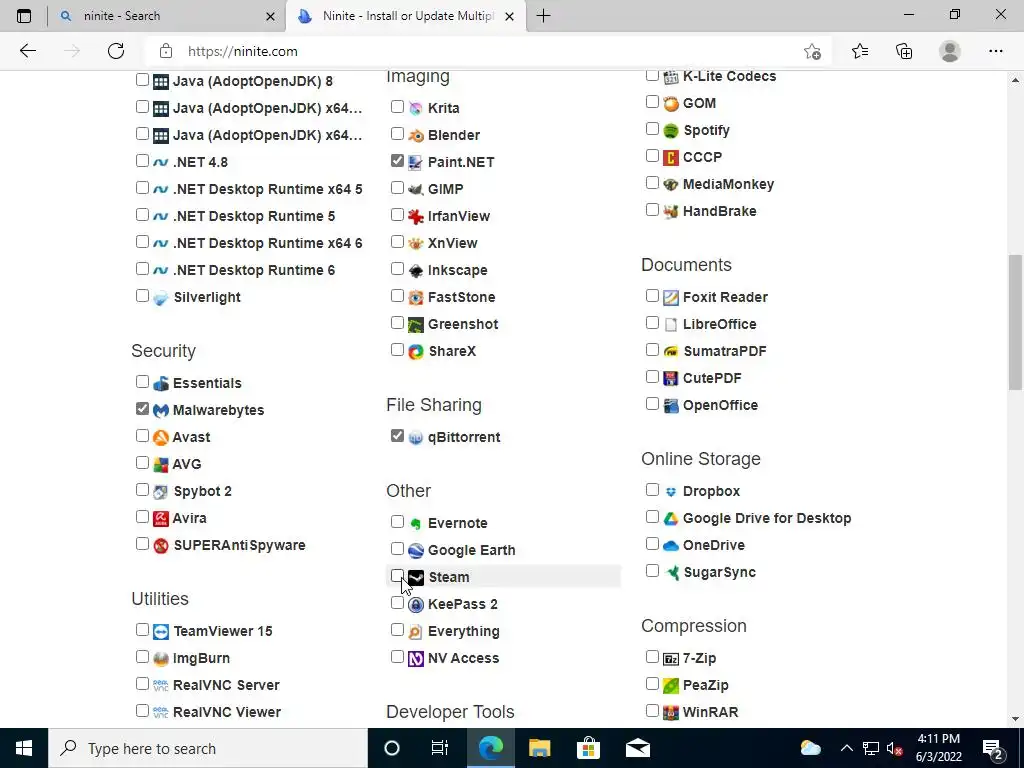Click the Krita app icon
Image resolution: width=1024 pixels, height=768 pixels.
(415, 108)
